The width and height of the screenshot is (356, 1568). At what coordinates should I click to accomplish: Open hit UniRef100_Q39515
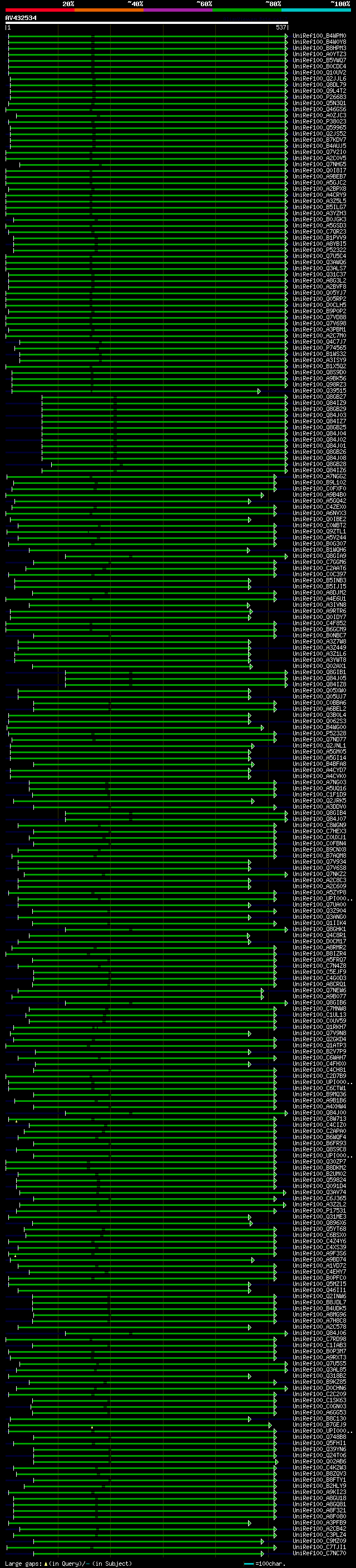(319, 391)
